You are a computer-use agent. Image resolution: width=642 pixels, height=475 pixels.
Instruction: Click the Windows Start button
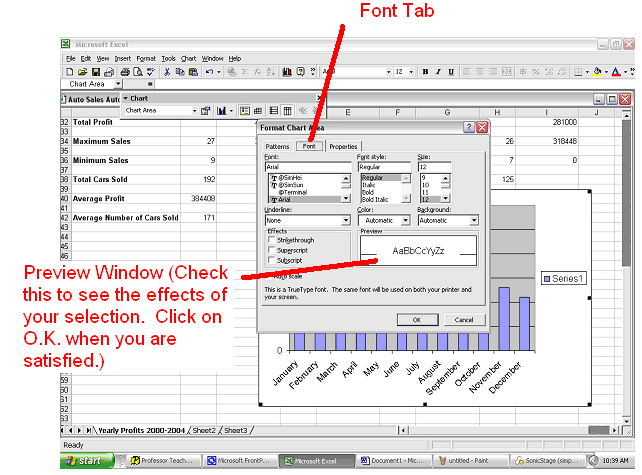[86, 461]
